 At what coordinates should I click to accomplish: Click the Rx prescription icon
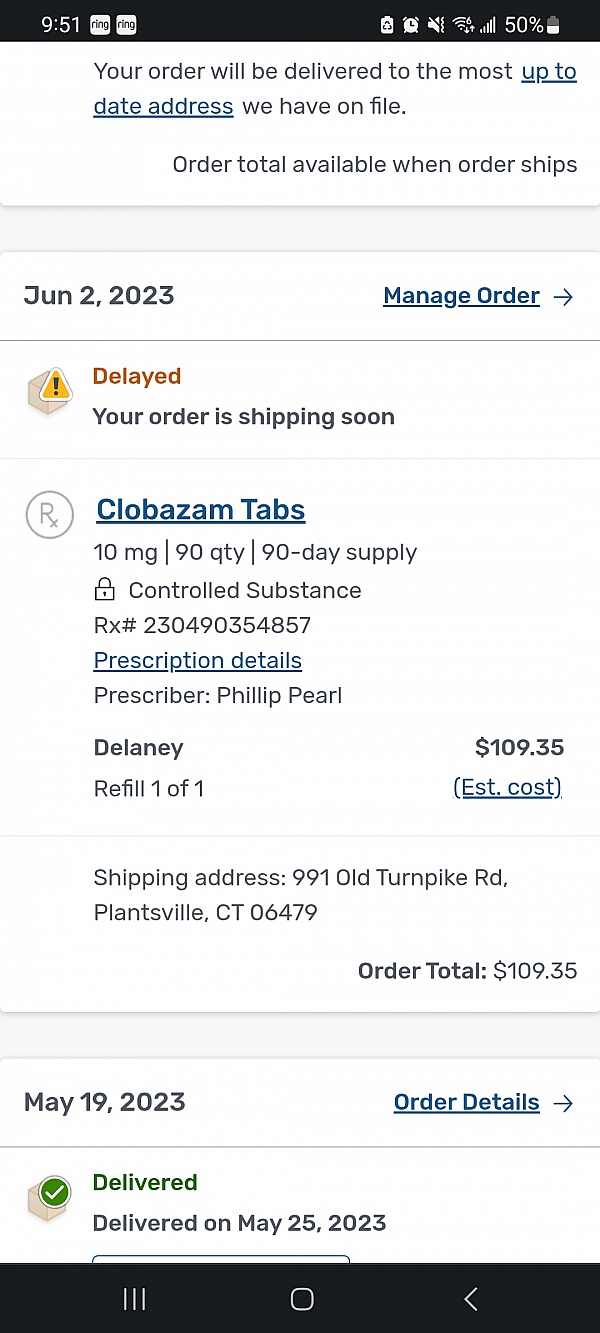pos(49,515)
